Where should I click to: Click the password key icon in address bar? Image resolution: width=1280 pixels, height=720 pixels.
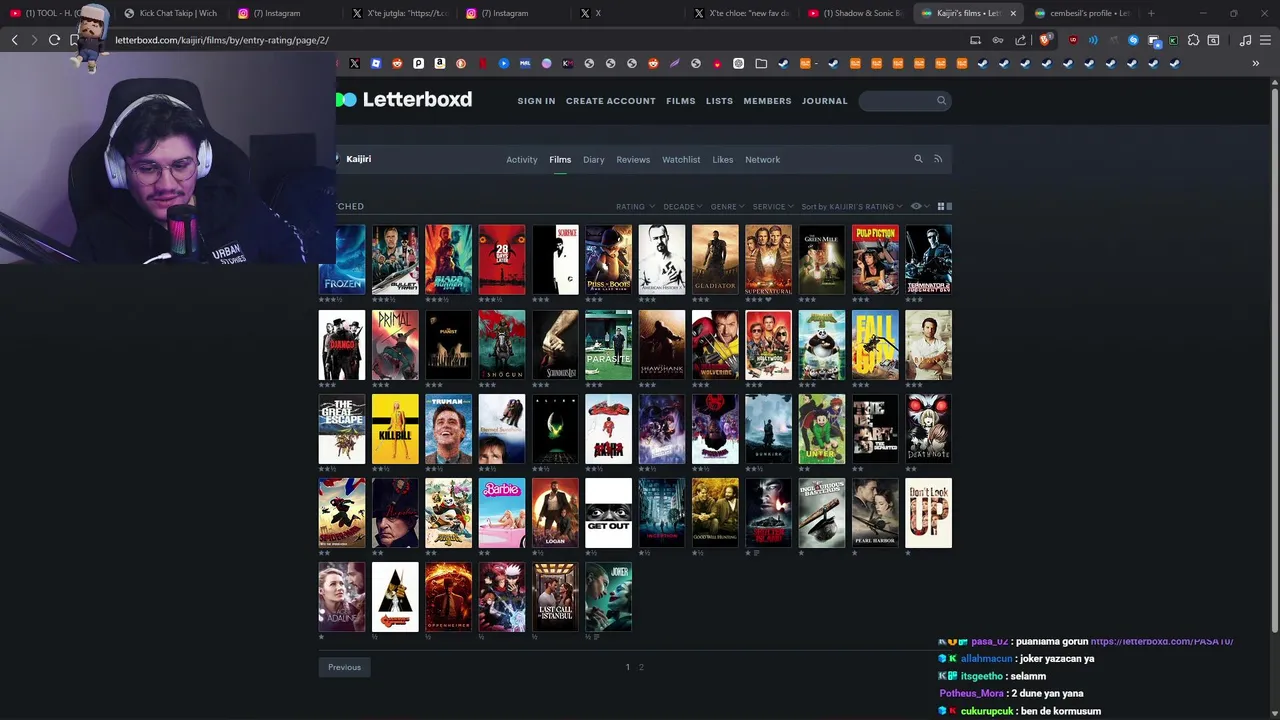point(997,40)
